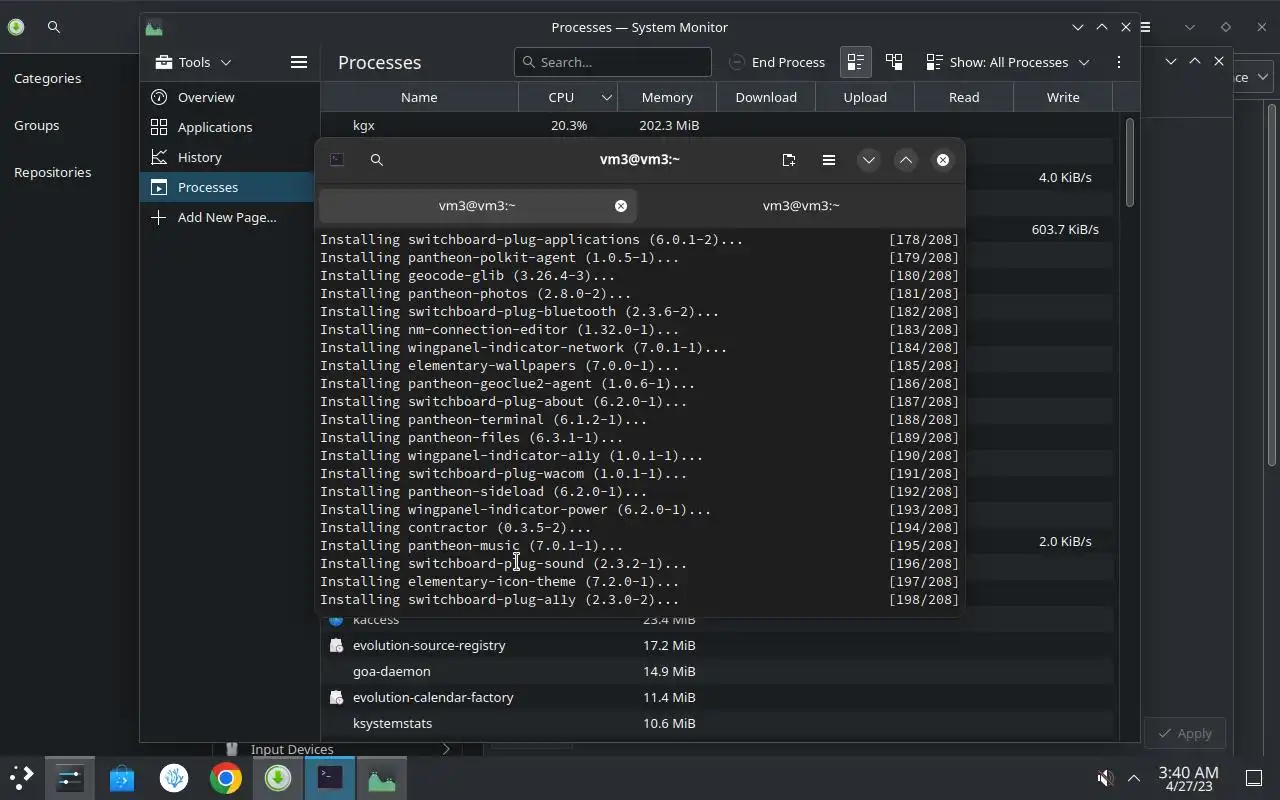The width and height of the screenshot is (1280, 800).
Task: Click the terminal icon in the terminal header
Action: coord(337,160)
